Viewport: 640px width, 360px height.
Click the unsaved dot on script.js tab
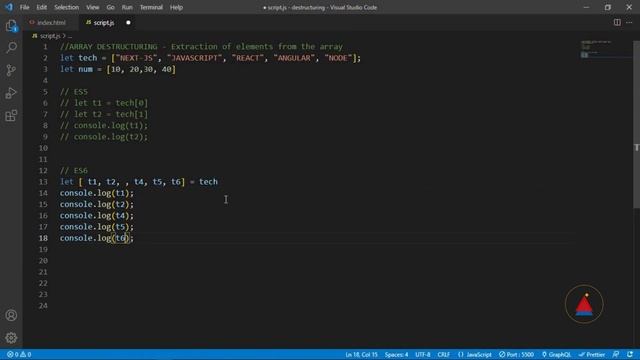[128, 23]
